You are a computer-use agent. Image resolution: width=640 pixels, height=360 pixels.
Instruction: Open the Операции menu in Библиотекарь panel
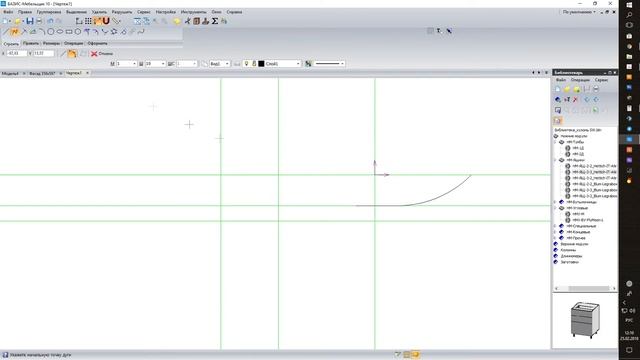[580, 80]
